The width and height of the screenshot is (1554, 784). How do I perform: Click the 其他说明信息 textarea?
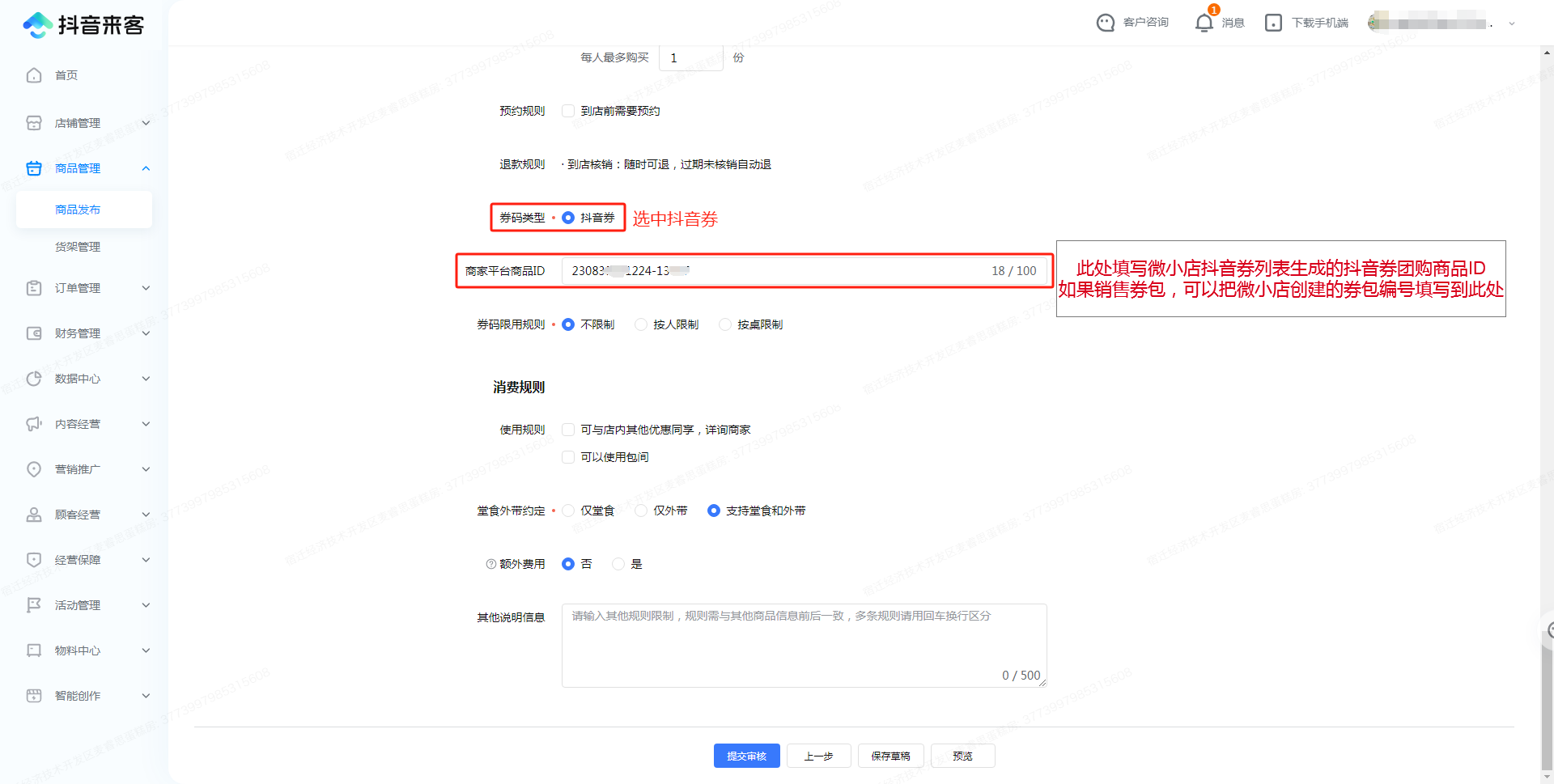[x=805, y=646]
